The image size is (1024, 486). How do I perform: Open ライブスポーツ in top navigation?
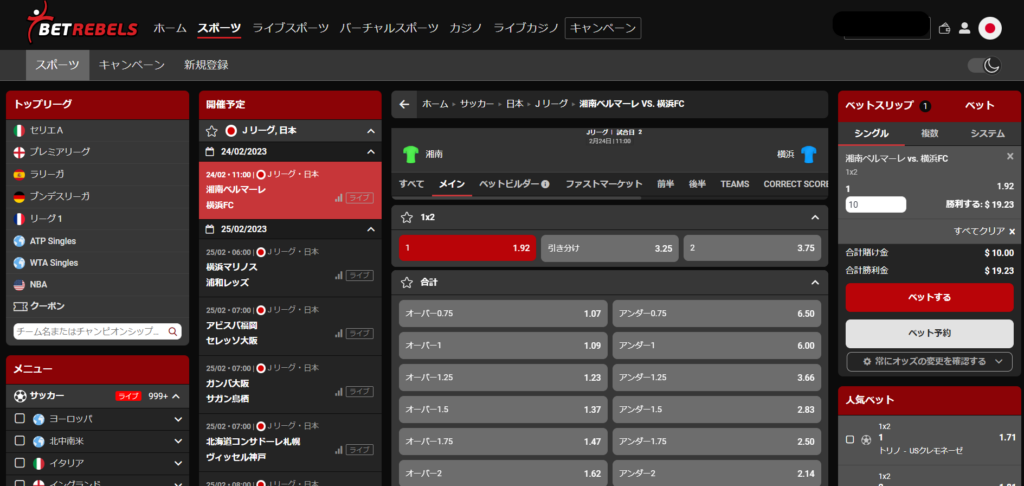(x=291, y=28)
